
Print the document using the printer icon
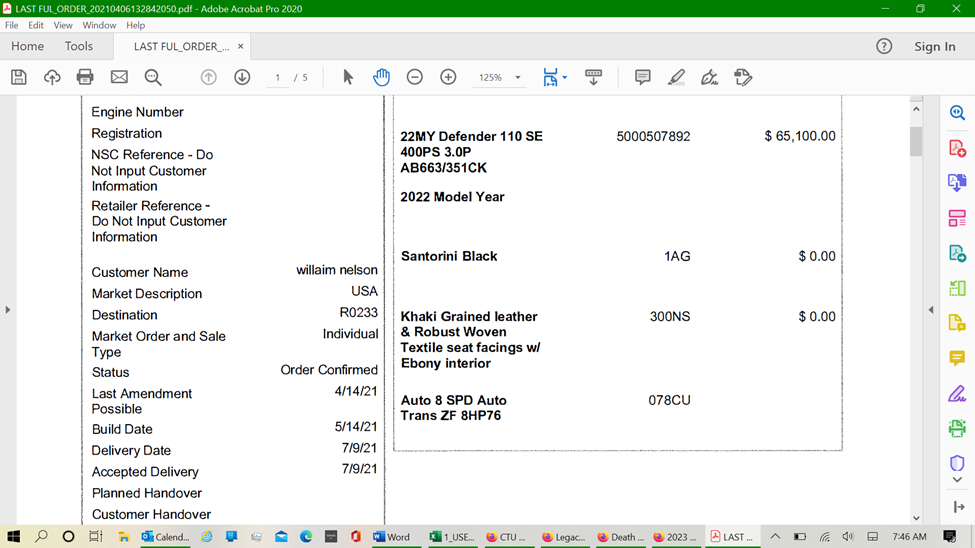pyautogui.click(x=85, y=77)
